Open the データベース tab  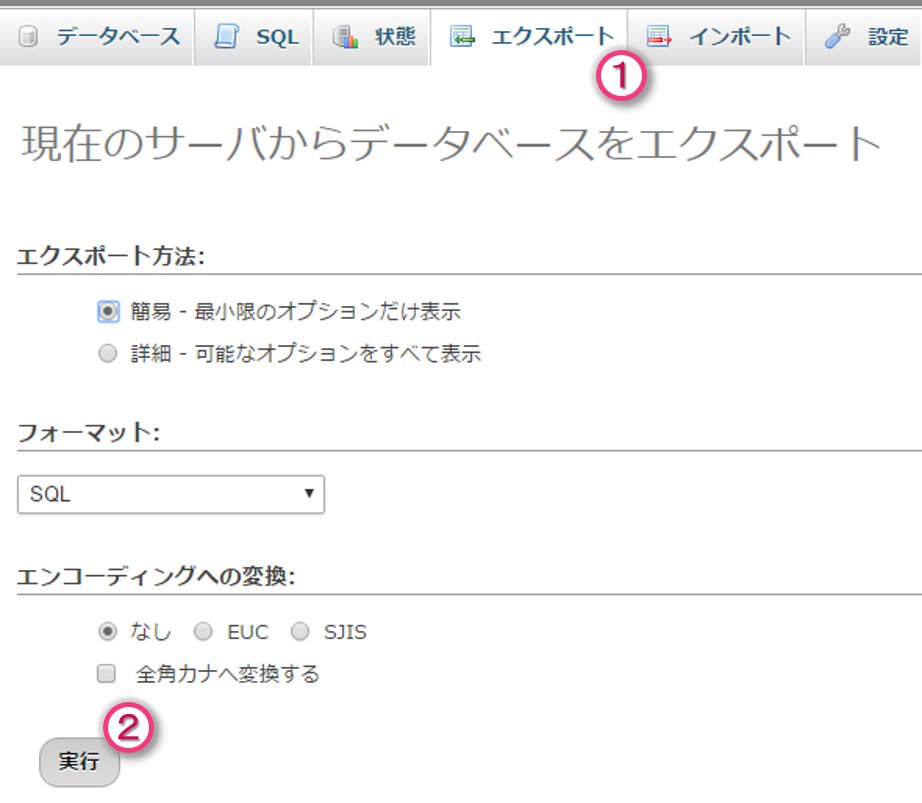click(96, 37)
